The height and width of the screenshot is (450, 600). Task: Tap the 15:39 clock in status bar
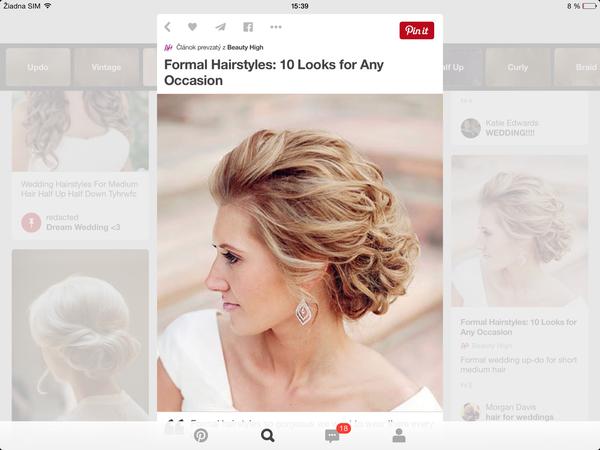pyautogui.click(x=300, y=6)
